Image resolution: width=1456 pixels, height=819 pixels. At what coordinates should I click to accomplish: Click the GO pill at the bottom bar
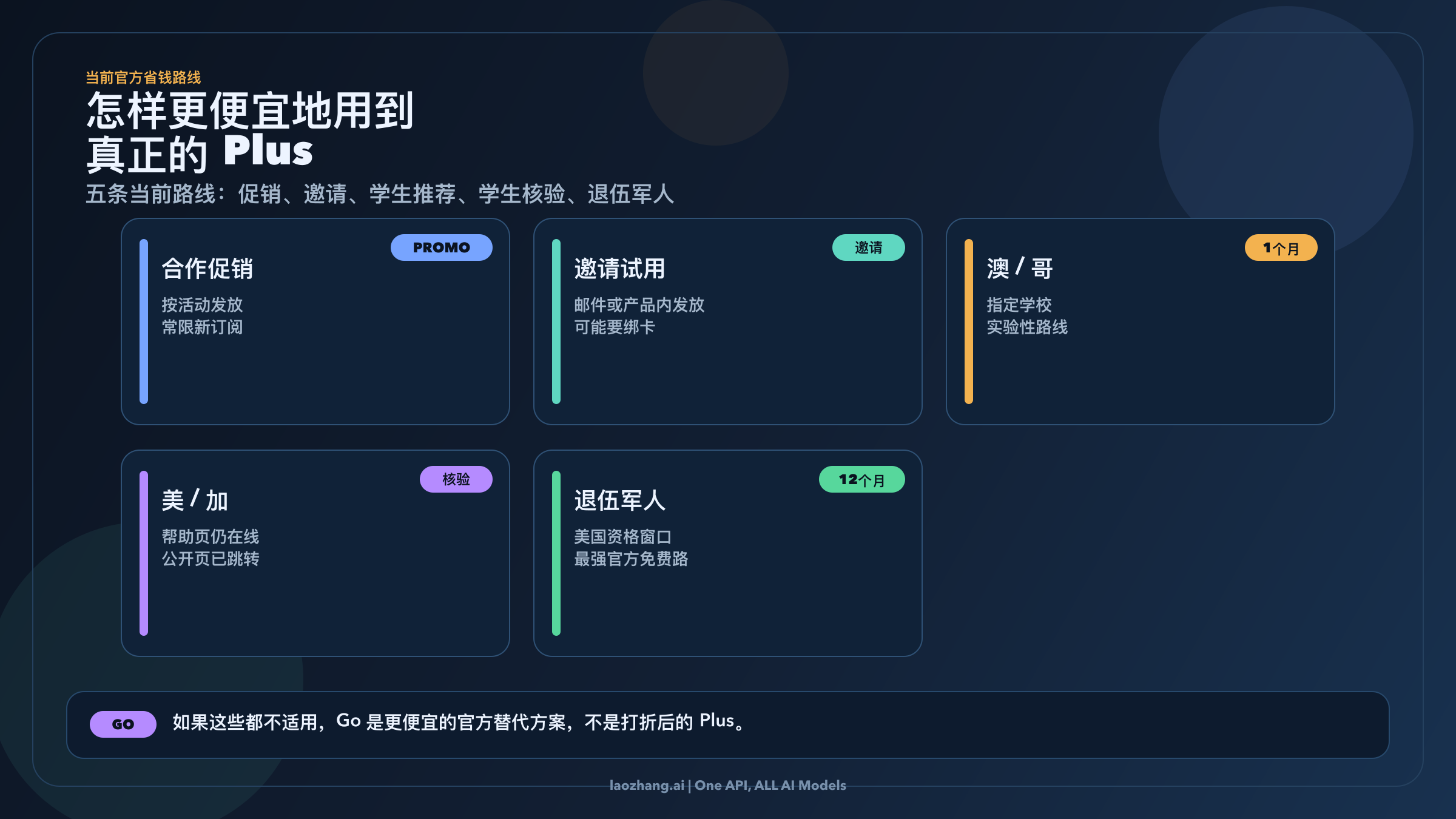coord(122,723)
